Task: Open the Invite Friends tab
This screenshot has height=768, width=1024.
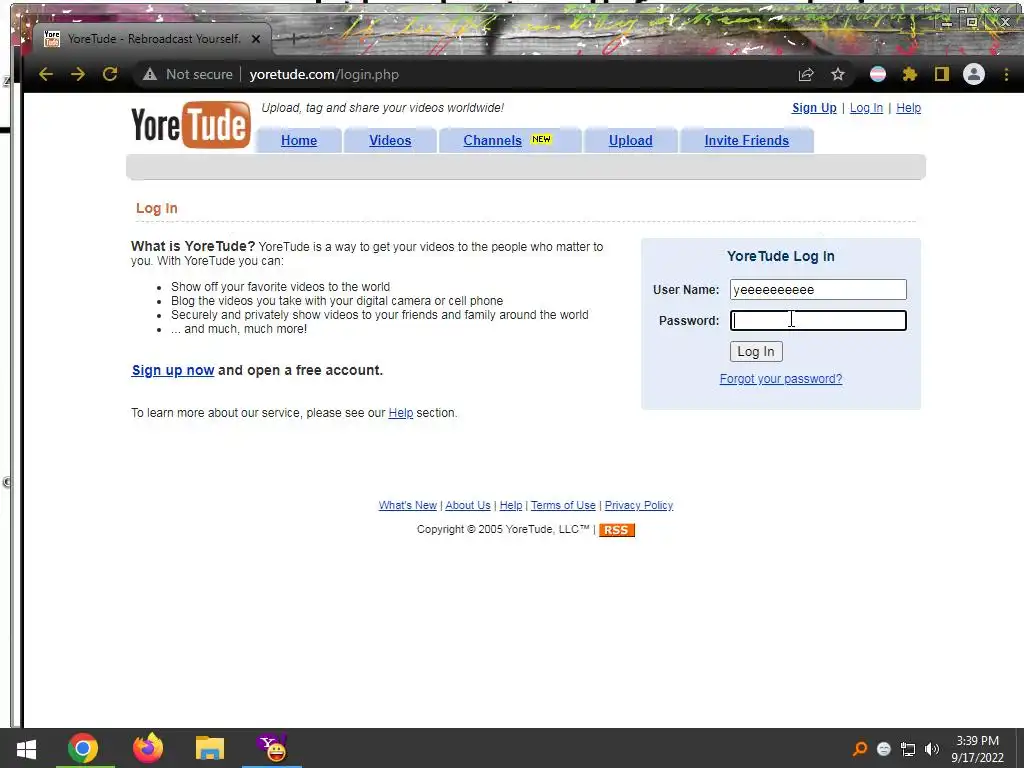Action: click(x=746, y=140)
